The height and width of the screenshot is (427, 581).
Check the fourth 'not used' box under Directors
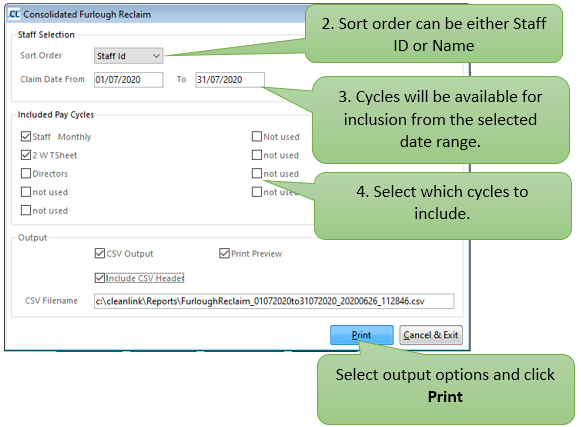pyautogui.click(x=26, y=192)
